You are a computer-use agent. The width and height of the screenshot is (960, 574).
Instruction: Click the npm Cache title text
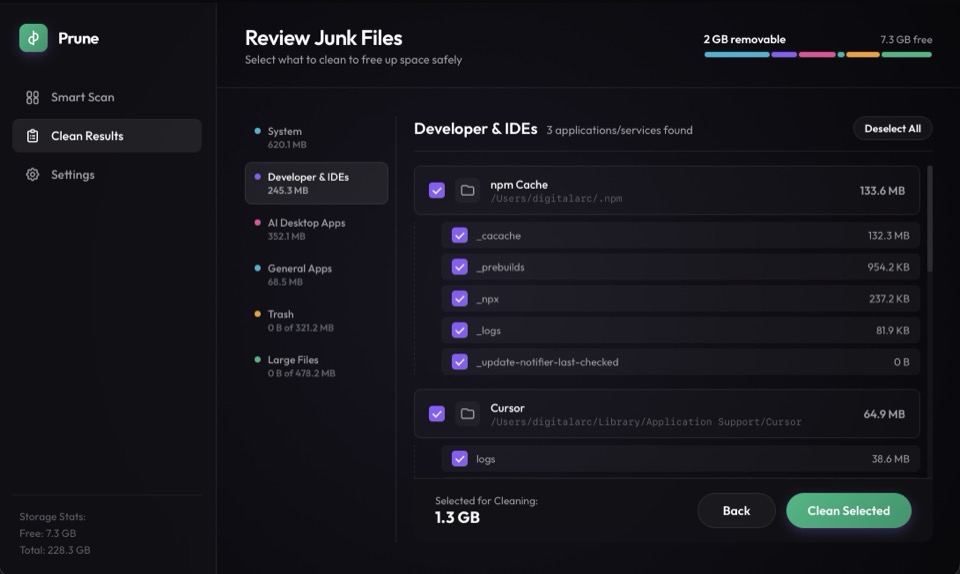click(519, 184)
